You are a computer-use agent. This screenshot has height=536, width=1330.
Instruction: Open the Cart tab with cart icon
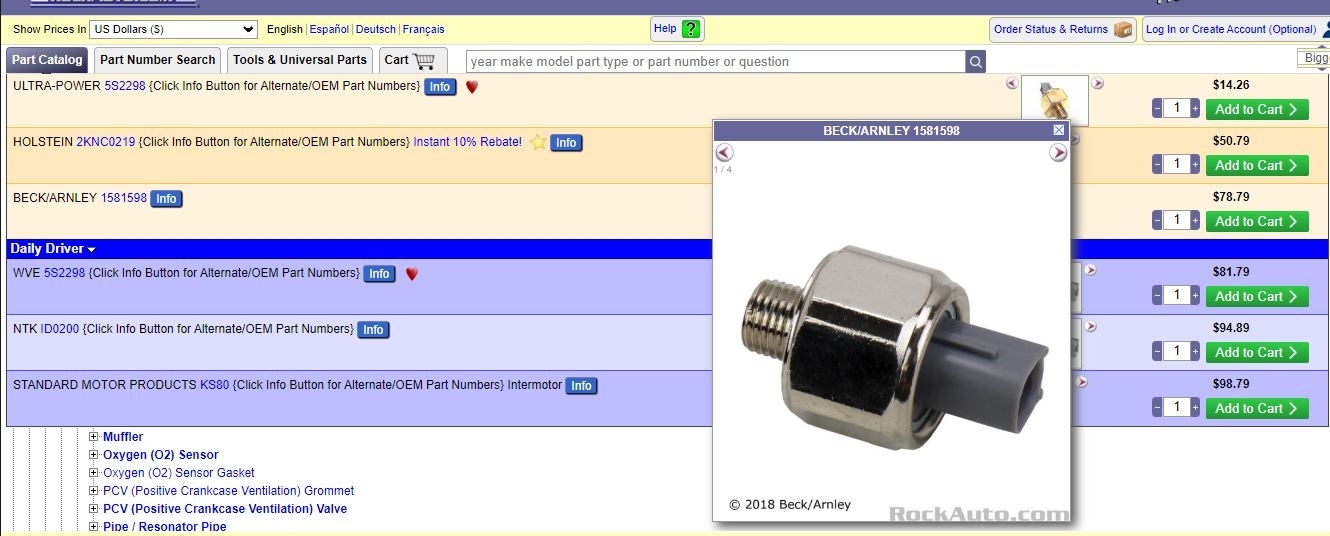pos(412,60)
